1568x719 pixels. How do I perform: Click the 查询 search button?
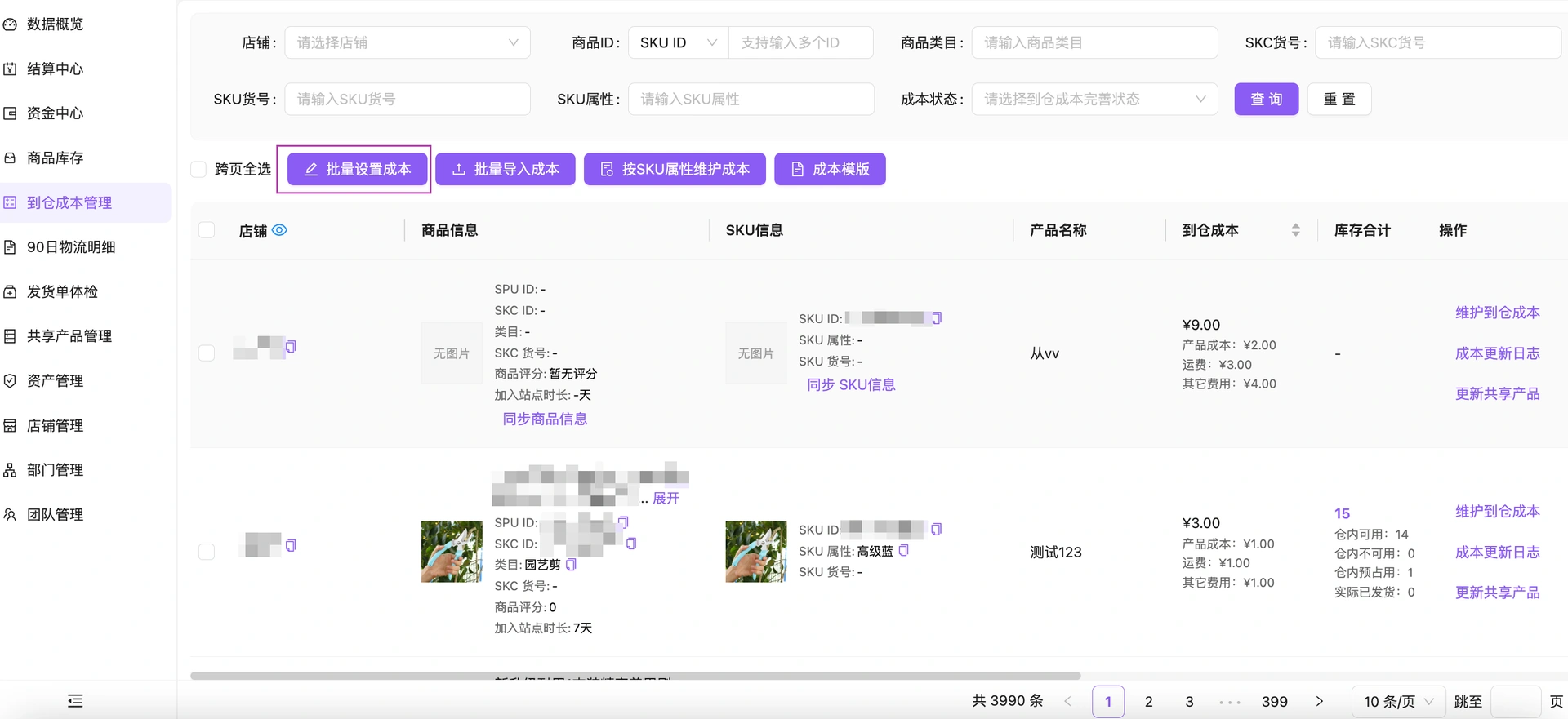coord(1266,99)
